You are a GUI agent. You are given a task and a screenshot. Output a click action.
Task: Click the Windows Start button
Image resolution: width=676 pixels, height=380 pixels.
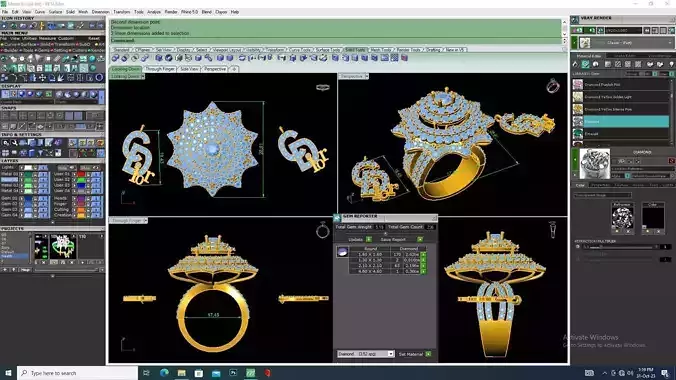(8, 373)
